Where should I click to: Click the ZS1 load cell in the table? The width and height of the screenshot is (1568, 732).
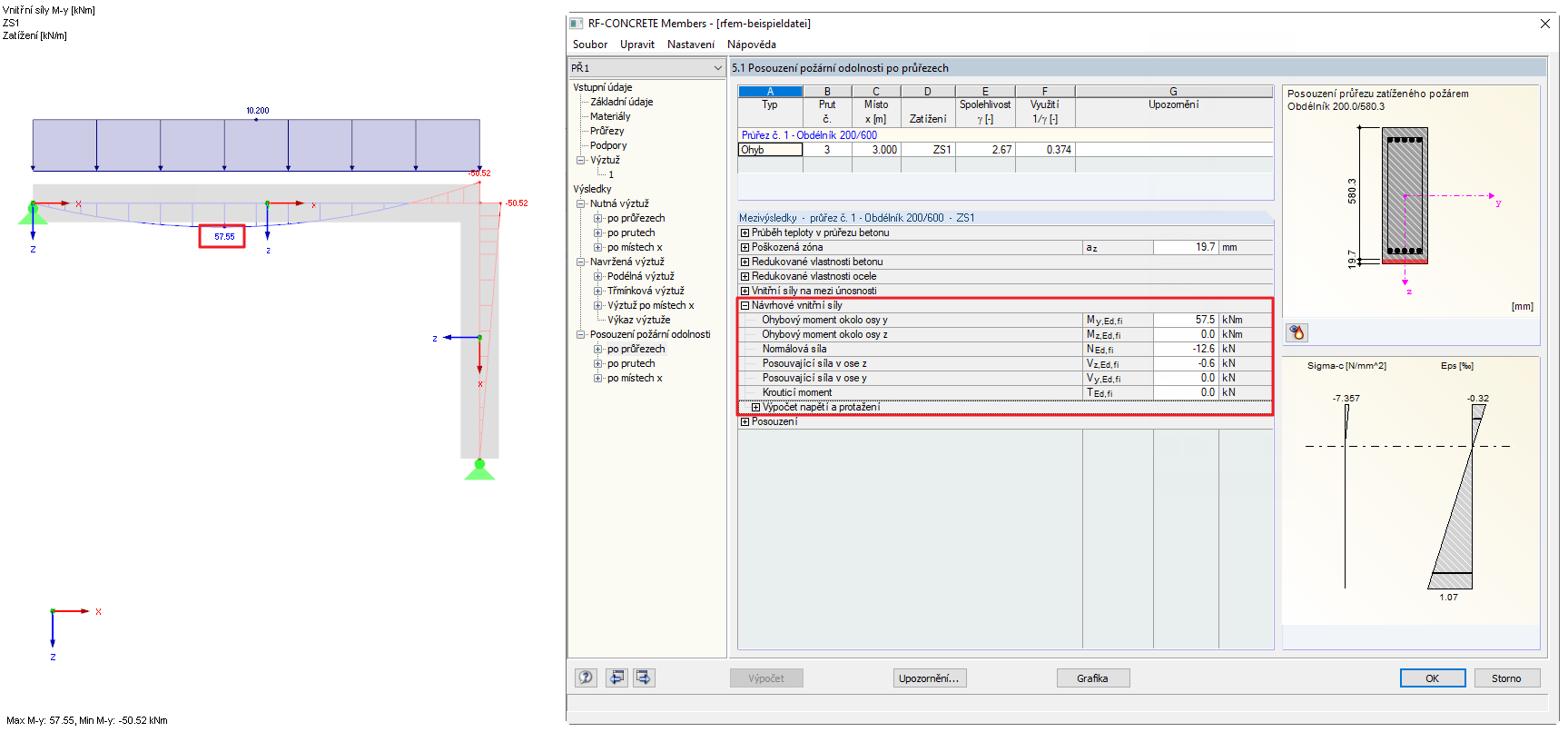tap(928, 150)
